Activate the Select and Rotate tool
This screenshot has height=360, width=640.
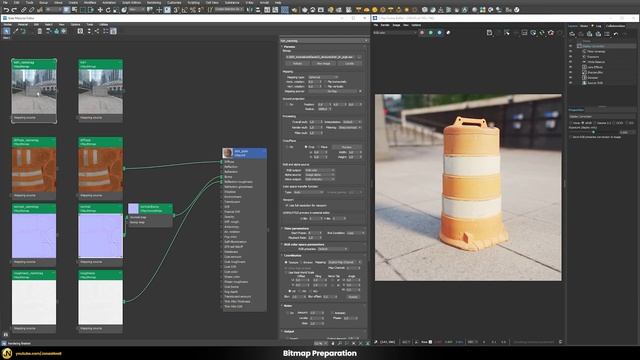108,10
